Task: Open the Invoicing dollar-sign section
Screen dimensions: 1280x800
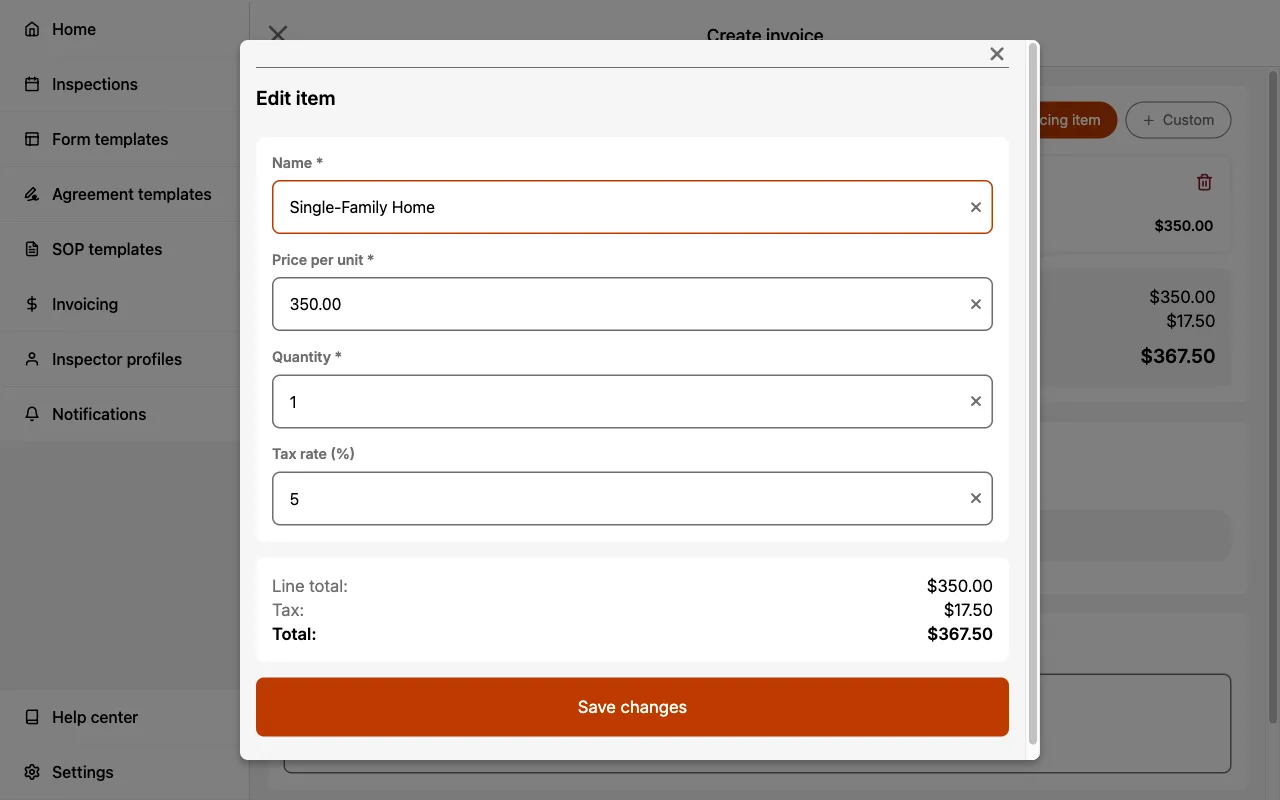Action: (85, 304)
